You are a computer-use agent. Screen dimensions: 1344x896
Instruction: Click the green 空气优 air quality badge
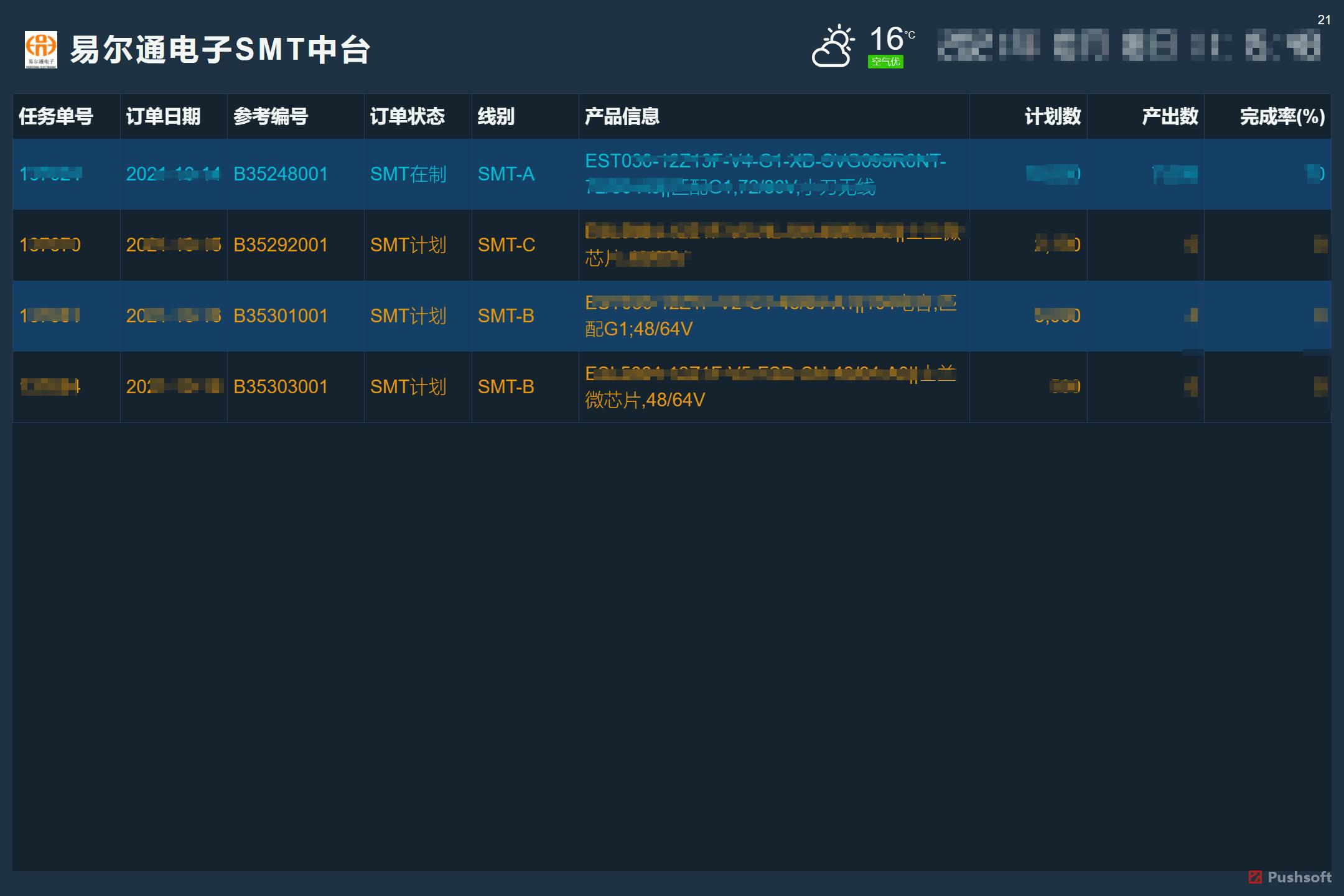885,62
